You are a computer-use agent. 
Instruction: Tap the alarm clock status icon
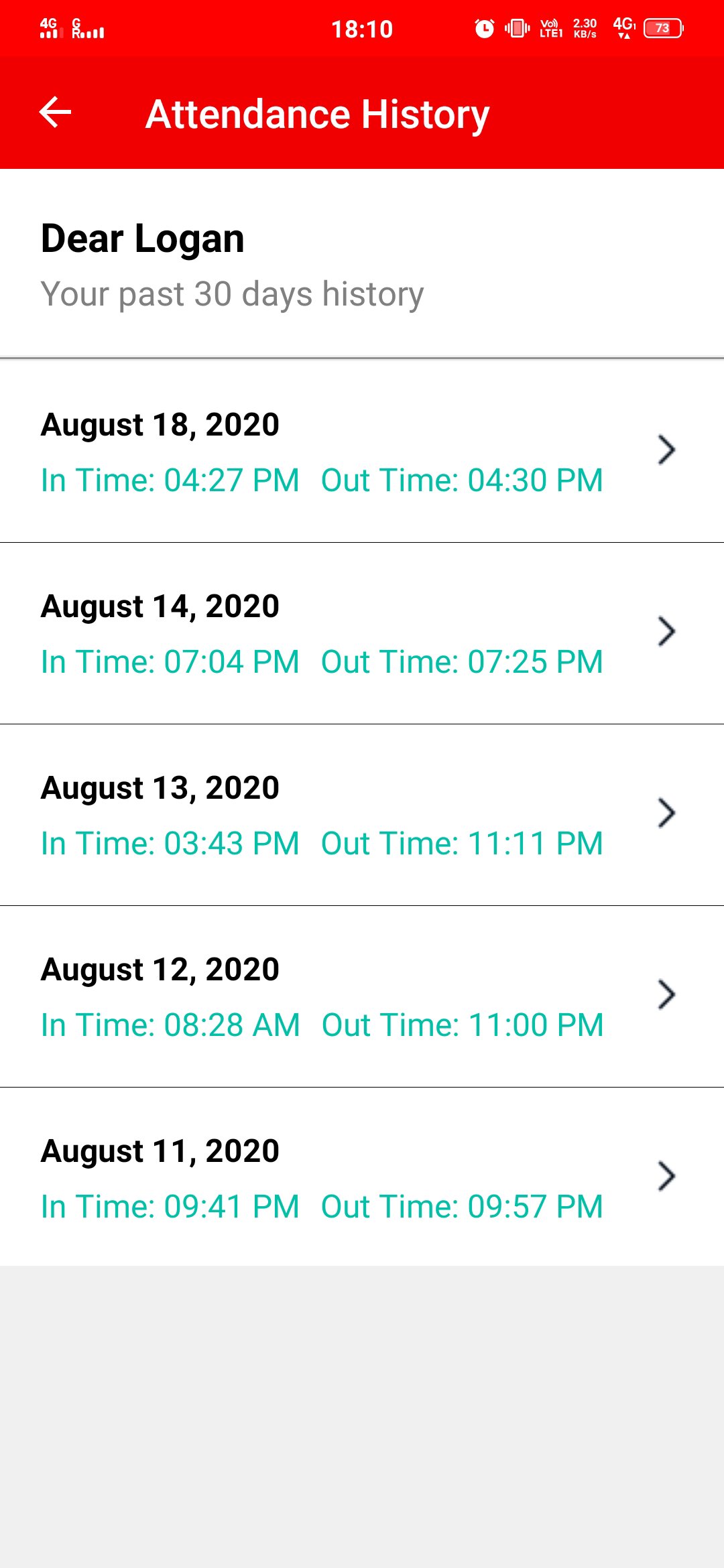[484, 28]
